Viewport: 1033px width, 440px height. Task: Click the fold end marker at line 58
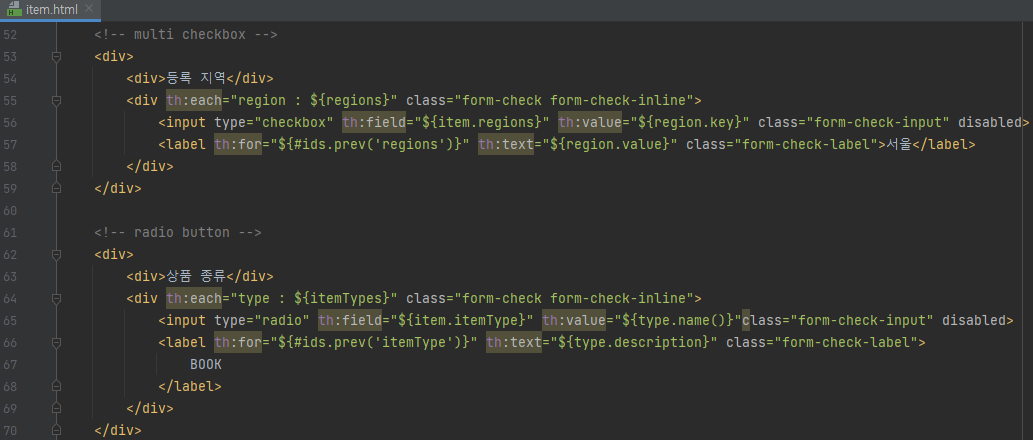[56, 167]
